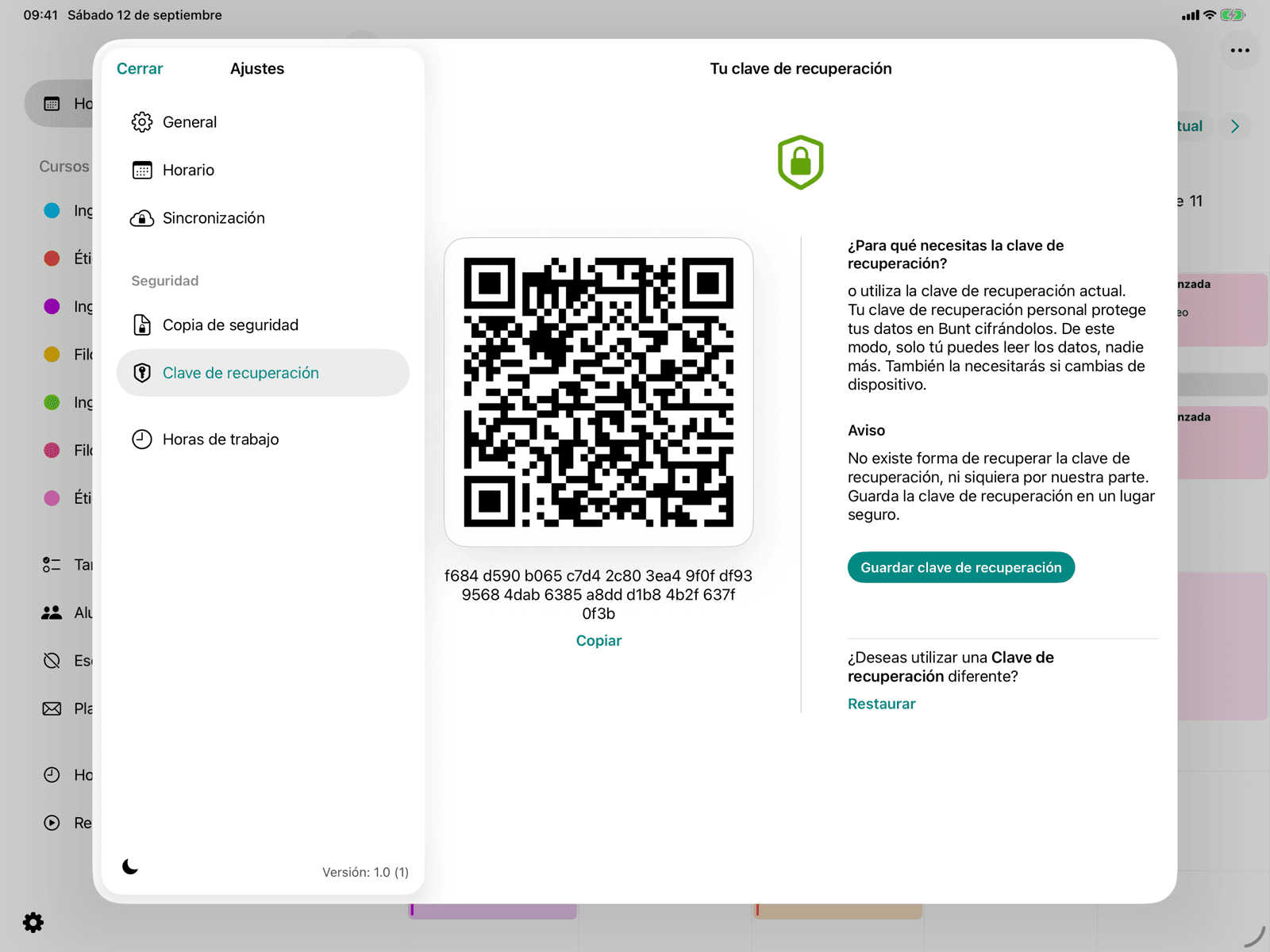
Task: Select the blue course dot in the sidebar
Action: point(52,210)
